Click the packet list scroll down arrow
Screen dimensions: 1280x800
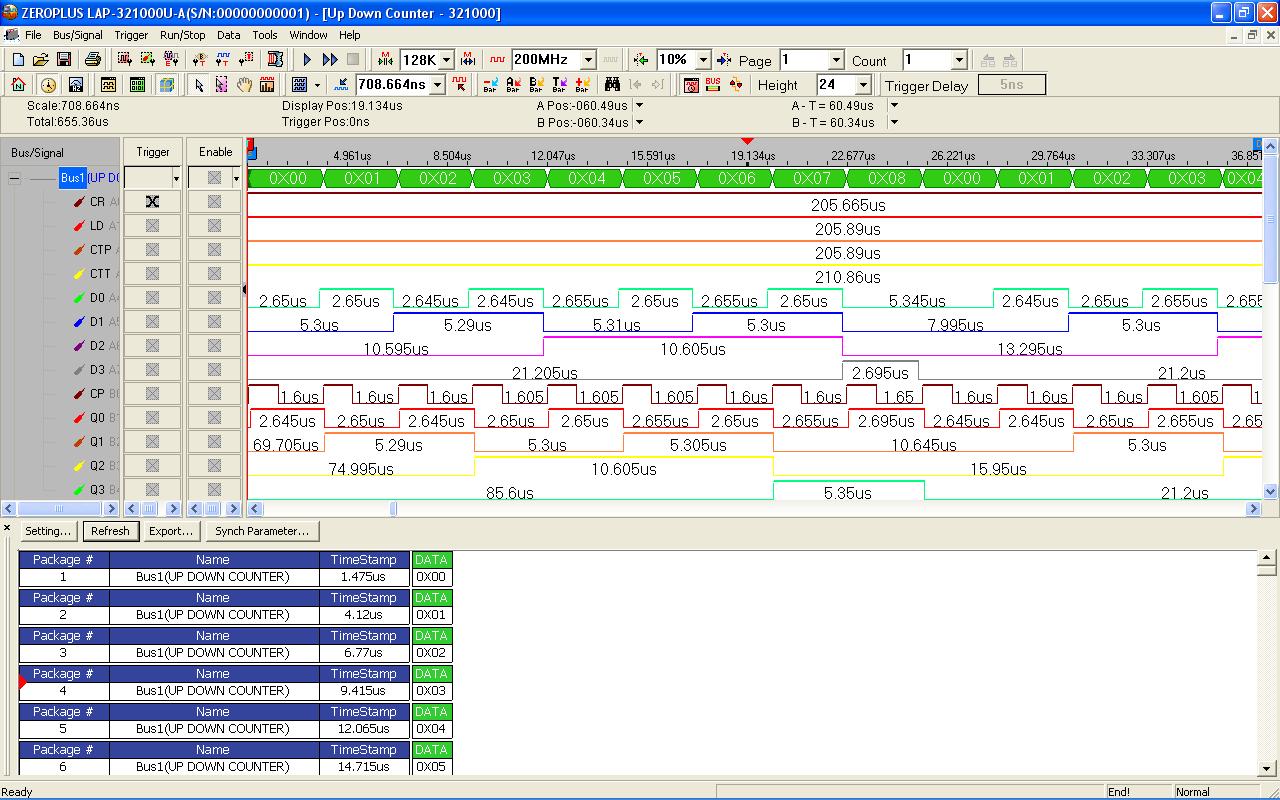click(x=1268, y=768)
